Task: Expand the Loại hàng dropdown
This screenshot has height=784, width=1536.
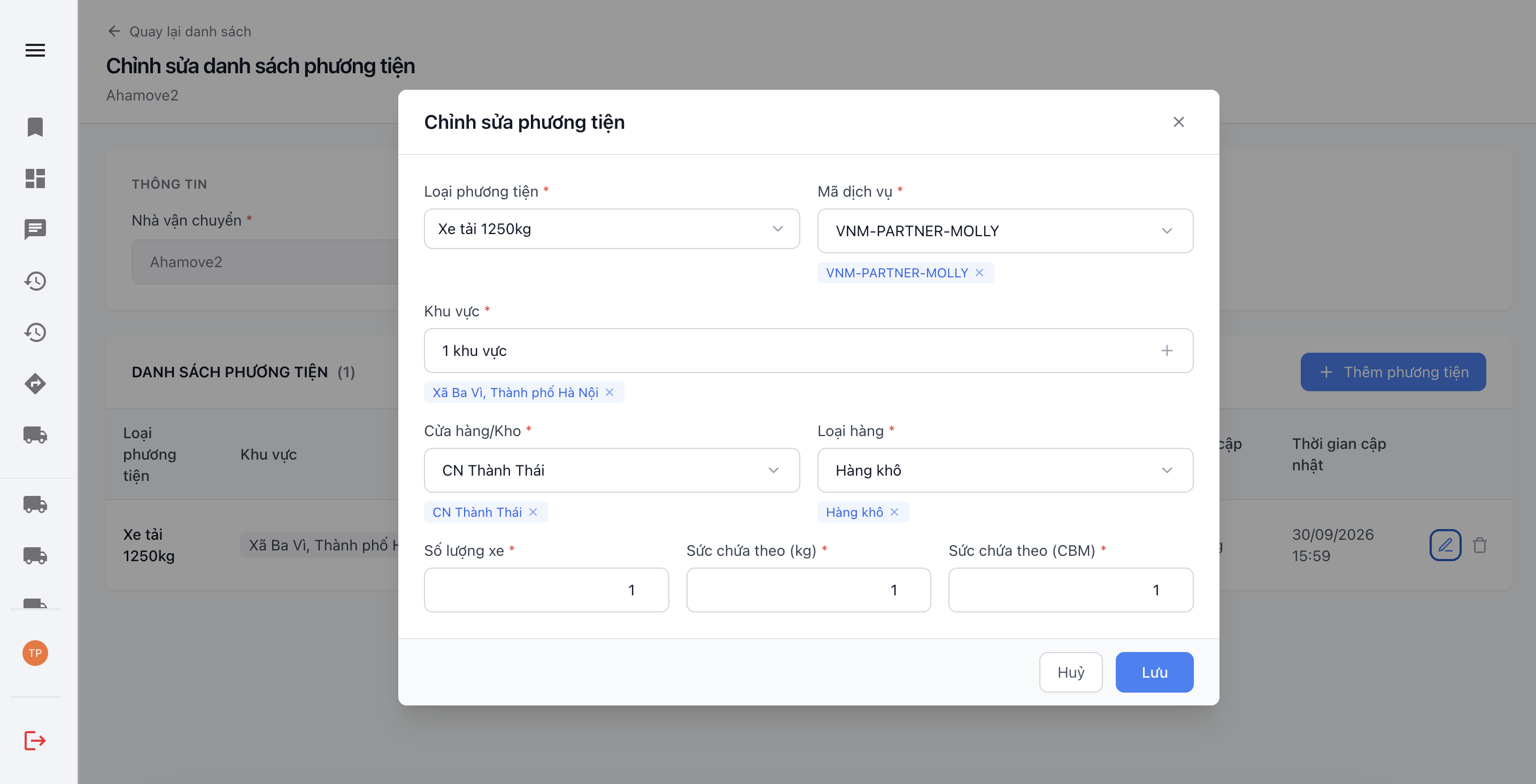Action: tap(1005, 470)
